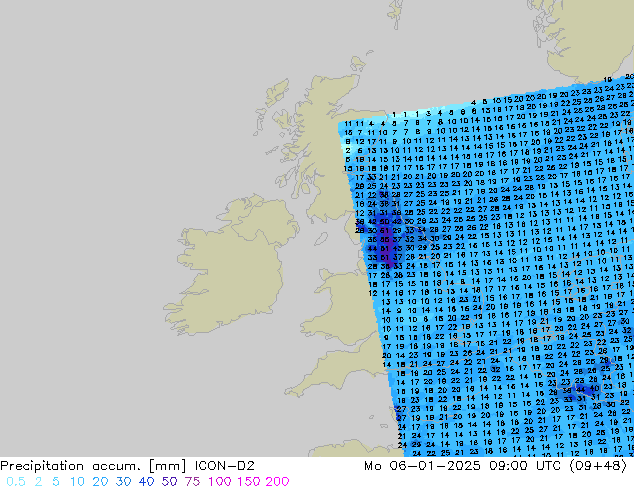634x490 pixels.
Task: Select the 200 mm legend value
Action: pyautogui.click(x=277, y=482)
